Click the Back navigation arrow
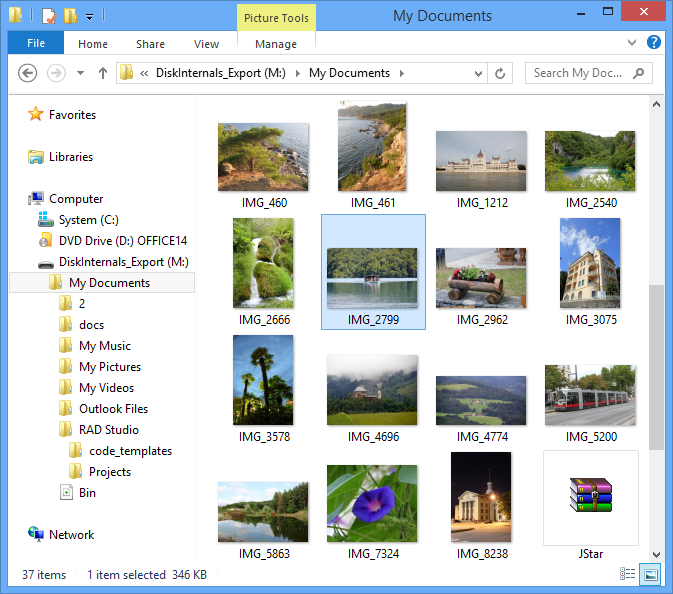This screenshot has width=673, height=594. point(28,73)
